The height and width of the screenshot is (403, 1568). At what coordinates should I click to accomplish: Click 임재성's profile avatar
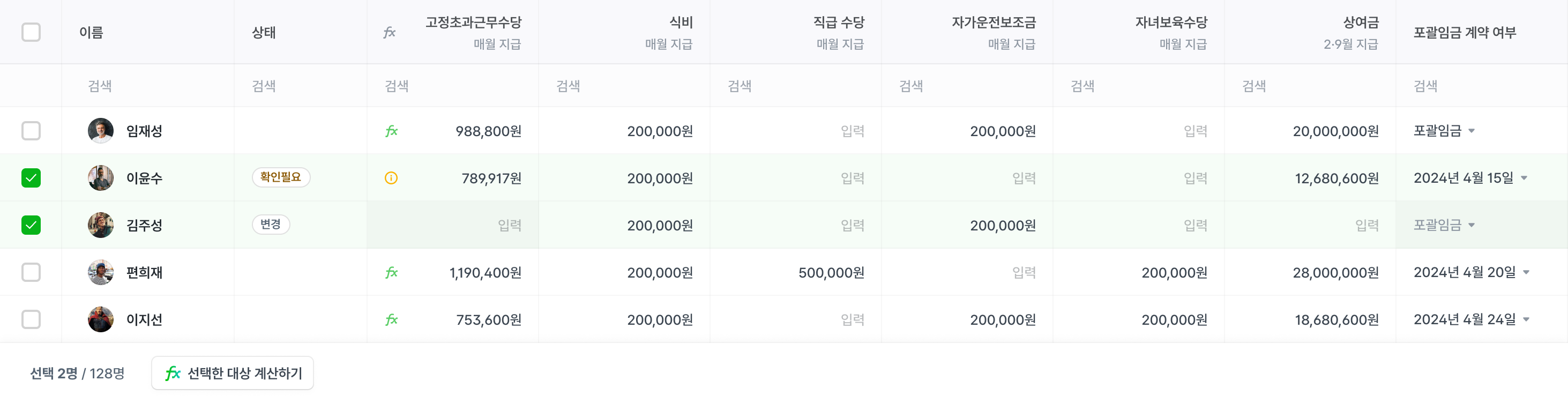(x=100, y=131)
